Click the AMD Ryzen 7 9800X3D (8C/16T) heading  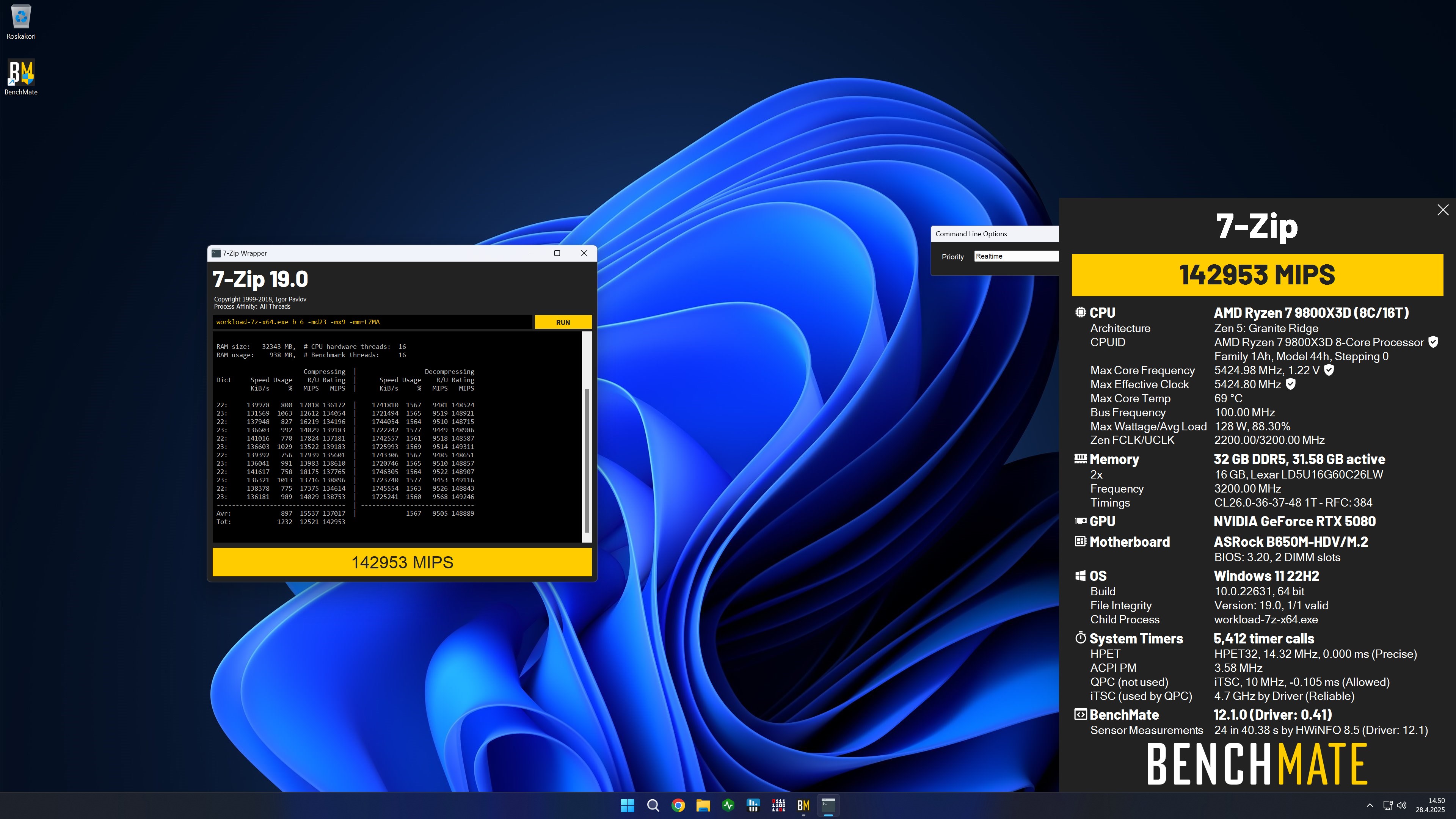[x=1311, y=312]
